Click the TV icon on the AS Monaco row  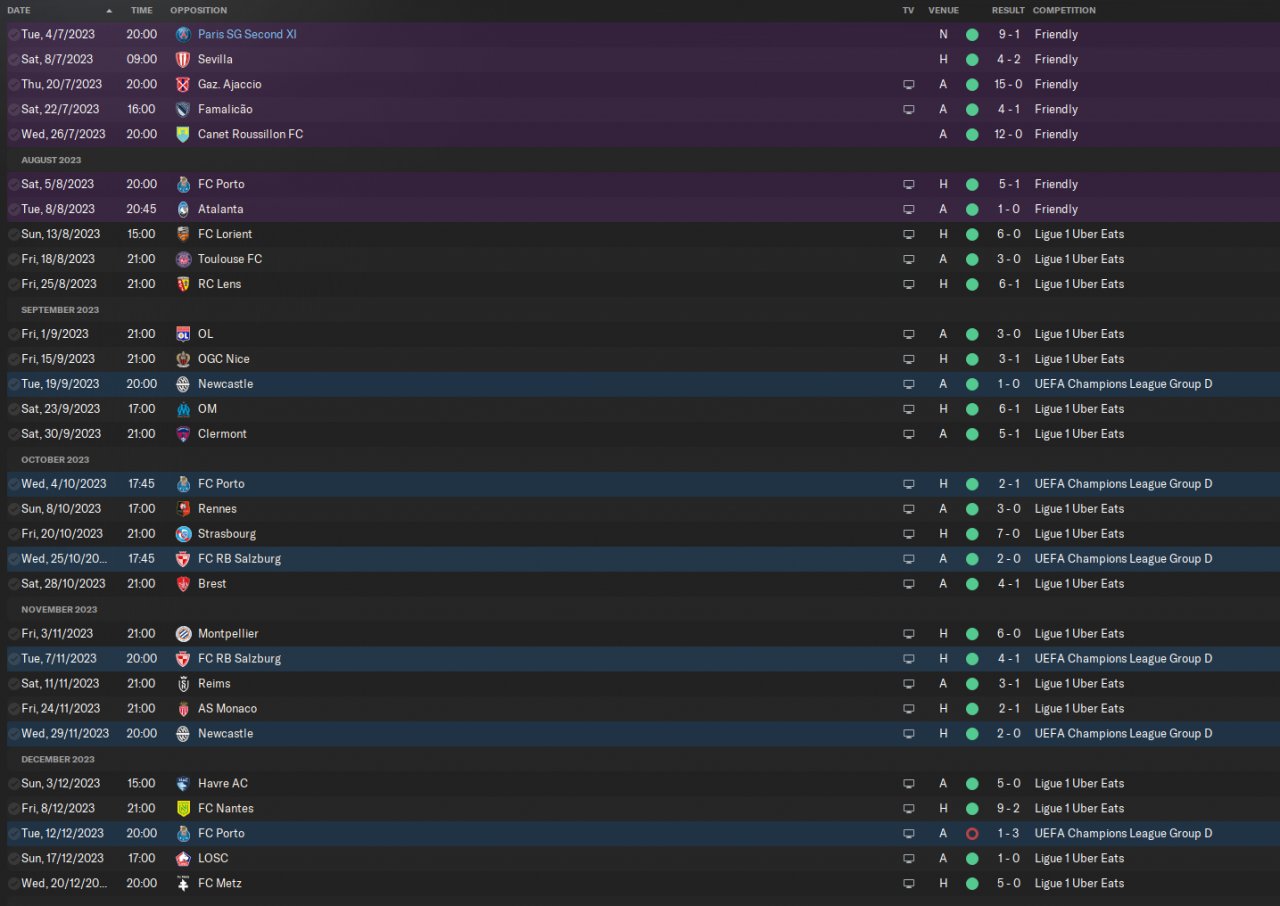[x=909, y=708]
